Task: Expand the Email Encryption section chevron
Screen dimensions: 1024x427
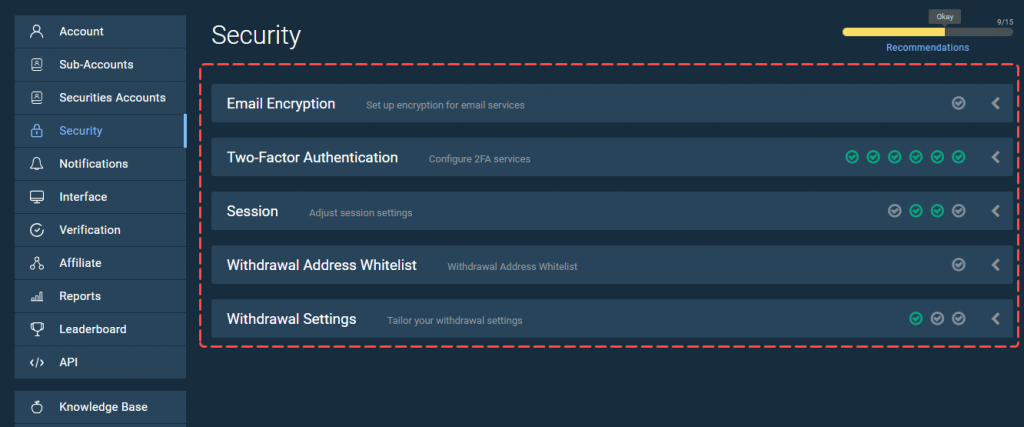Action: click(996, 103)
